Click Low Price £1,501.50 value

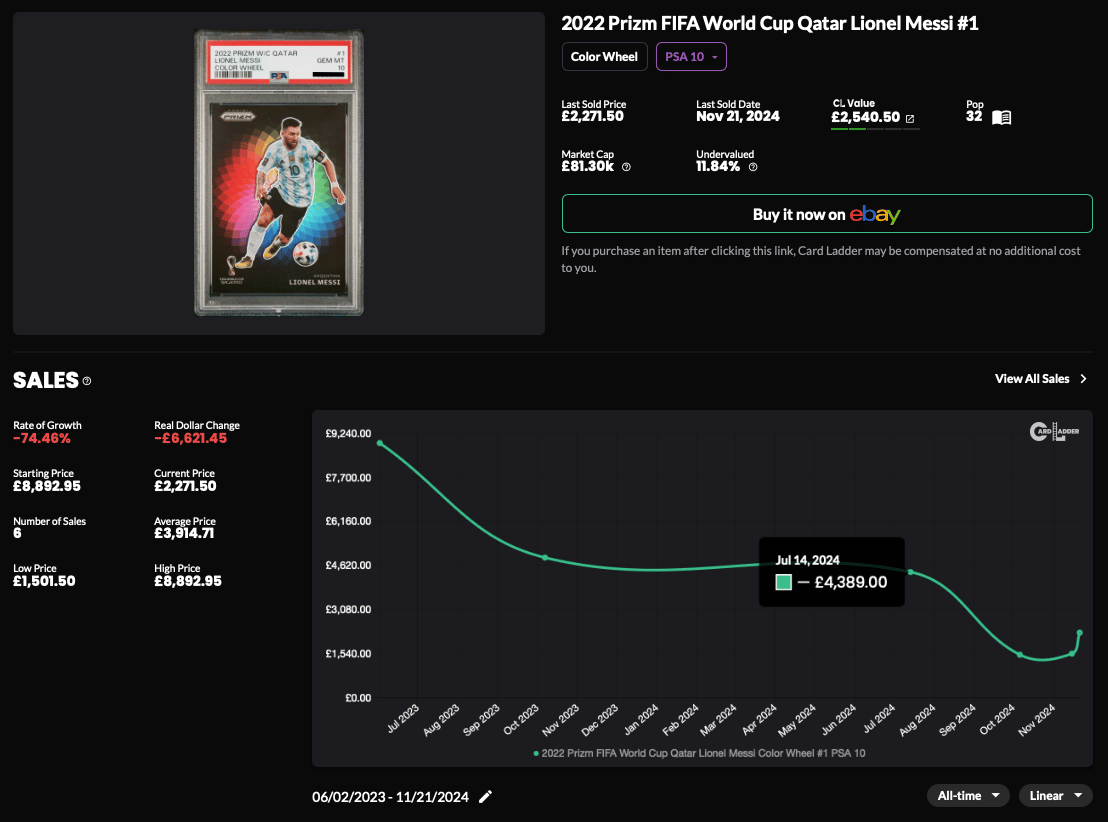pos(44,581)
